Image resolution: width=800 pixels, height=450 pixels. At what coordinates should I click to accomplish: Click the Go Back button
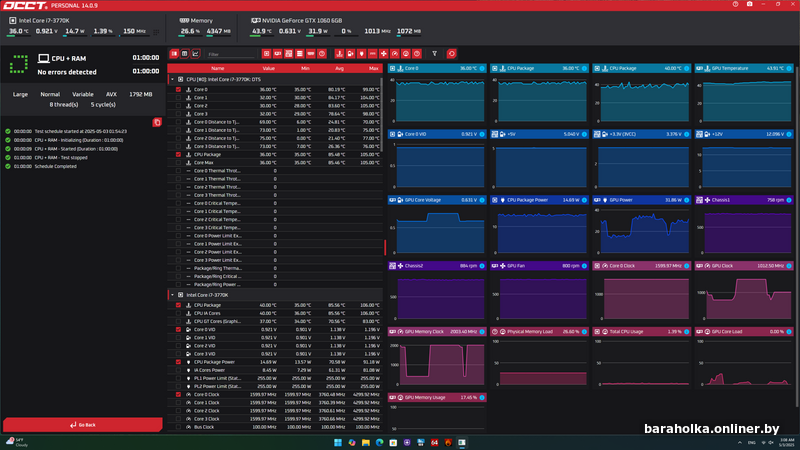(83, 424)
